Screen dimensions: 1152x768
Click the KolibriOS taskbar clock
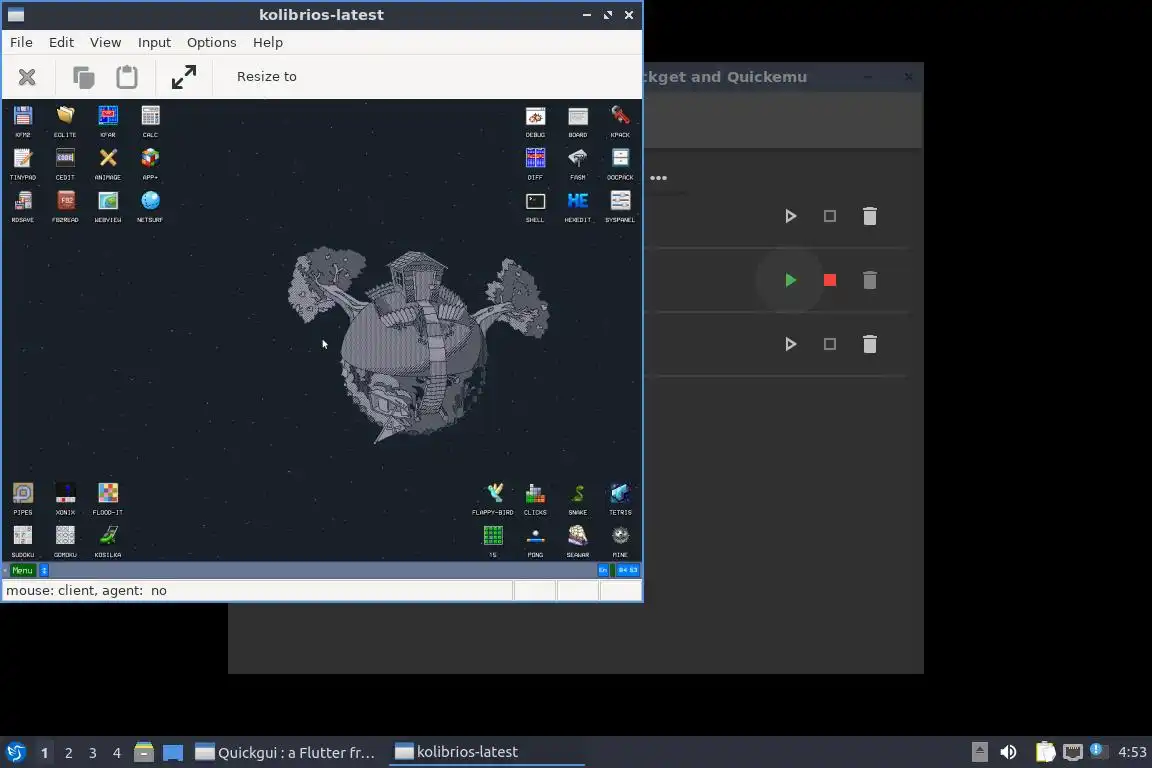(627, 570)
